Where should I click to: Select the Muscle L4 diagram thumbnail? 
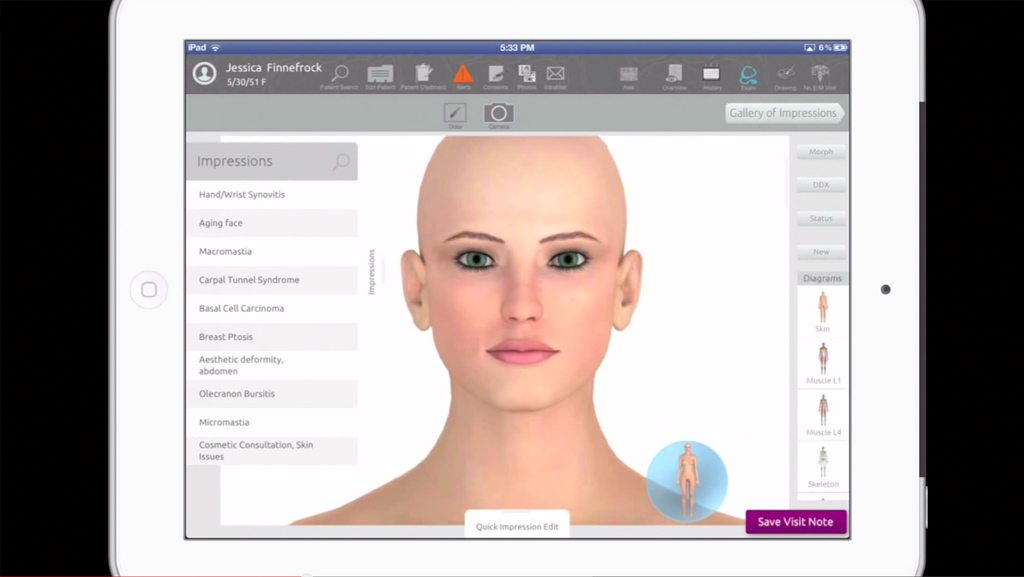click(823, 414)
